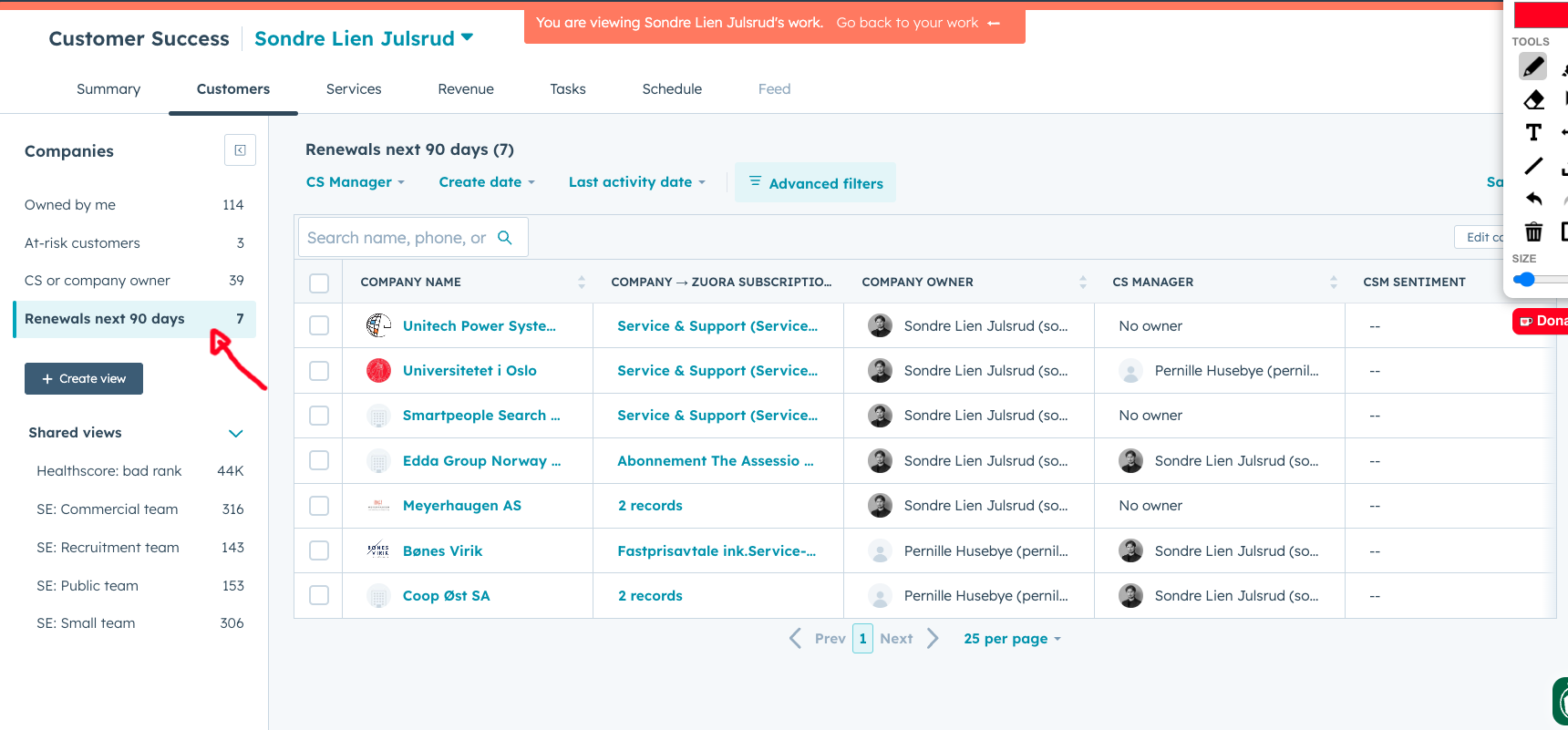Adjust the brush size slider
1568x730 pixels.
click(x=1525, y=280)
